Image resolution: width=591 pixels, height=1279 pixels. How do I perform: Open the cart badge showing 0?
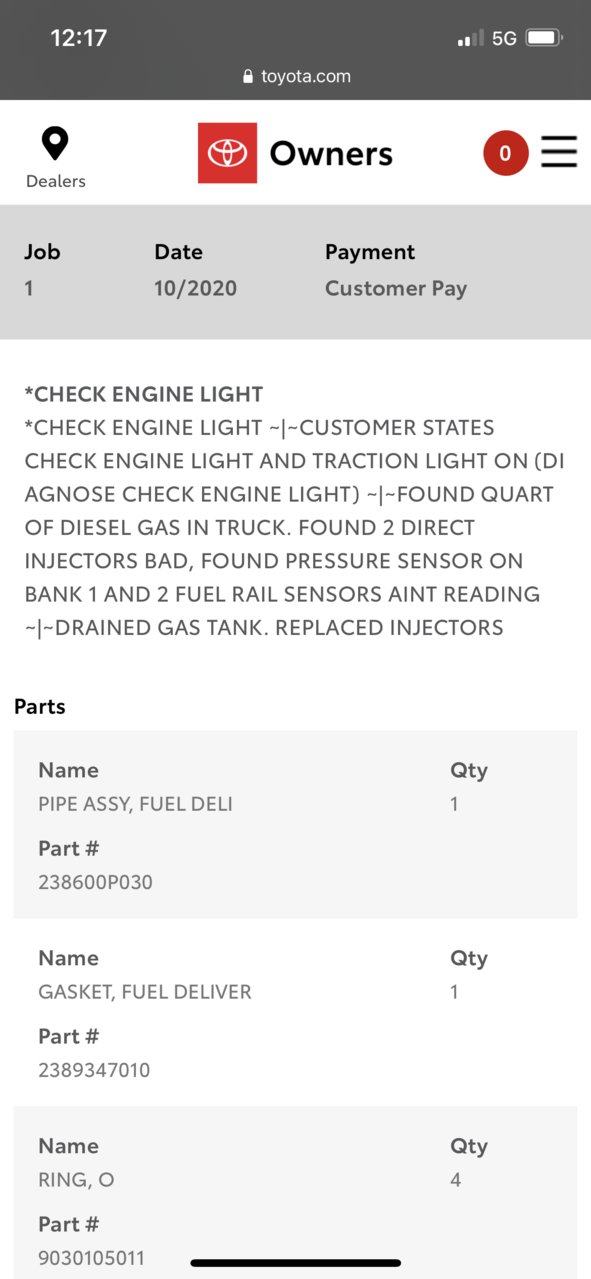(505, 153)
